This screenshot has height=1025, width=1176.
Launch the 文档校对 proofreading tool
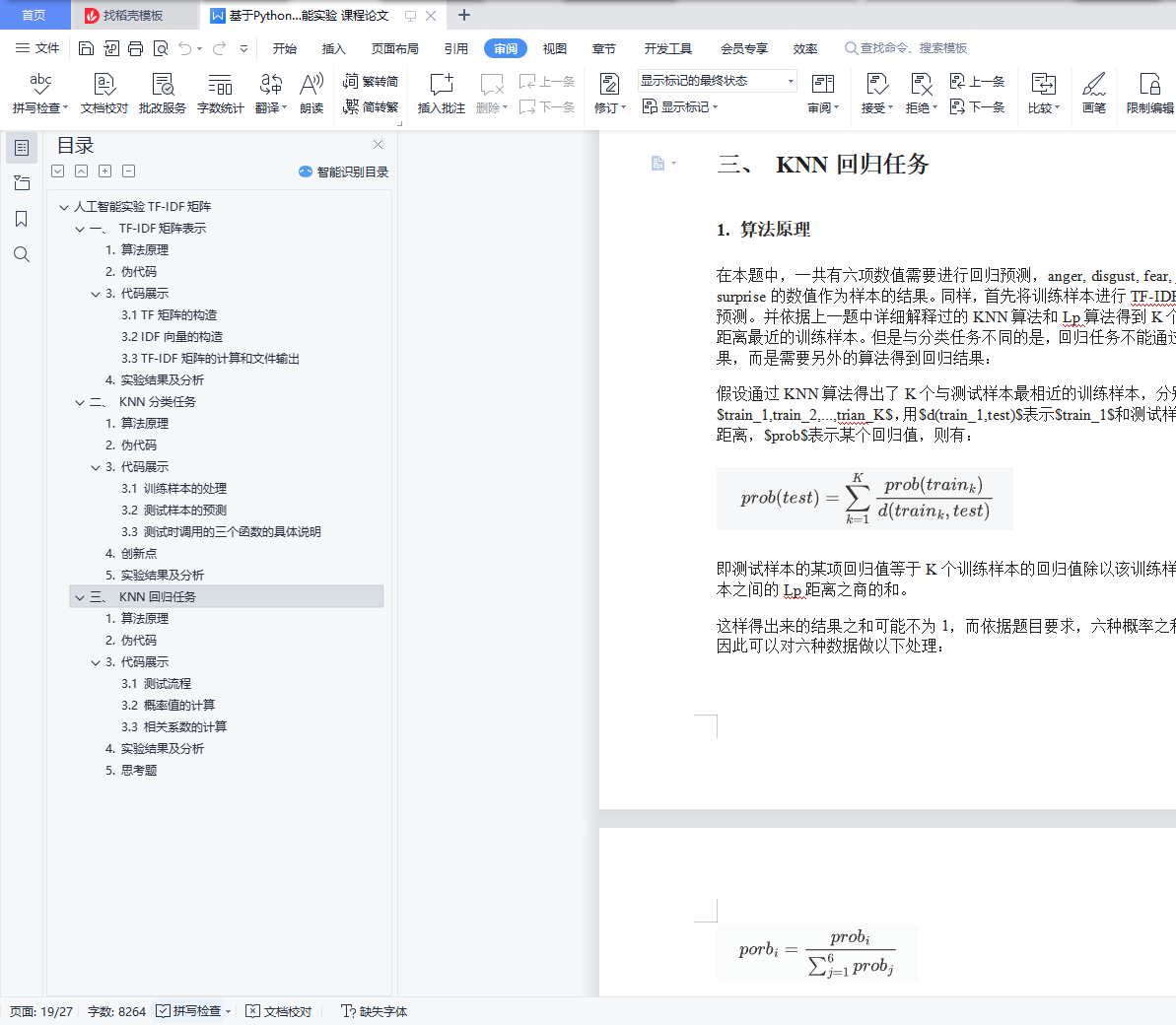click(104, 93)
